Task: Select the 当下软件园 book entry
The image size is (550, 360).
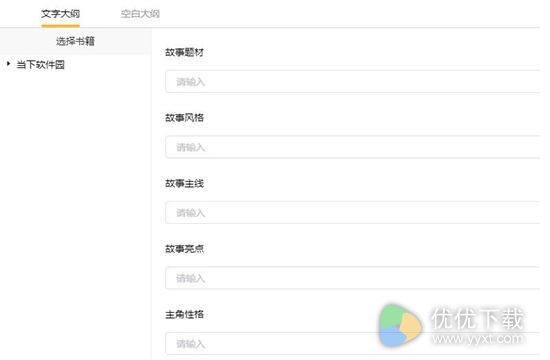Action: pyautogui.click(x=41, y=65)
